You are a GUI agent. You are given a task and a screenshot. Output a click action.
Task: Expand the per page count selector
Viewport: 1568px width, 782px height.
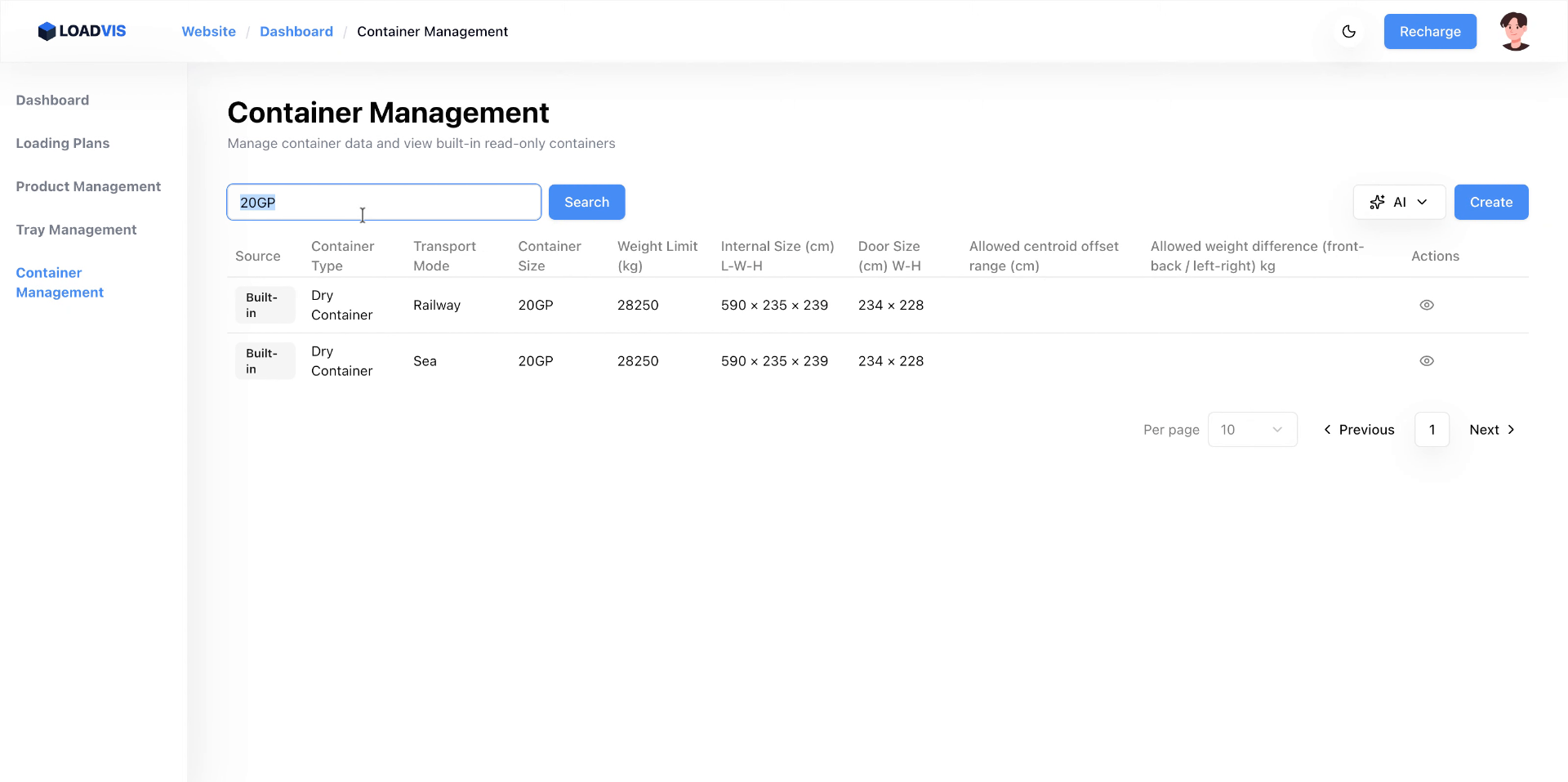tap(1251, 430)
